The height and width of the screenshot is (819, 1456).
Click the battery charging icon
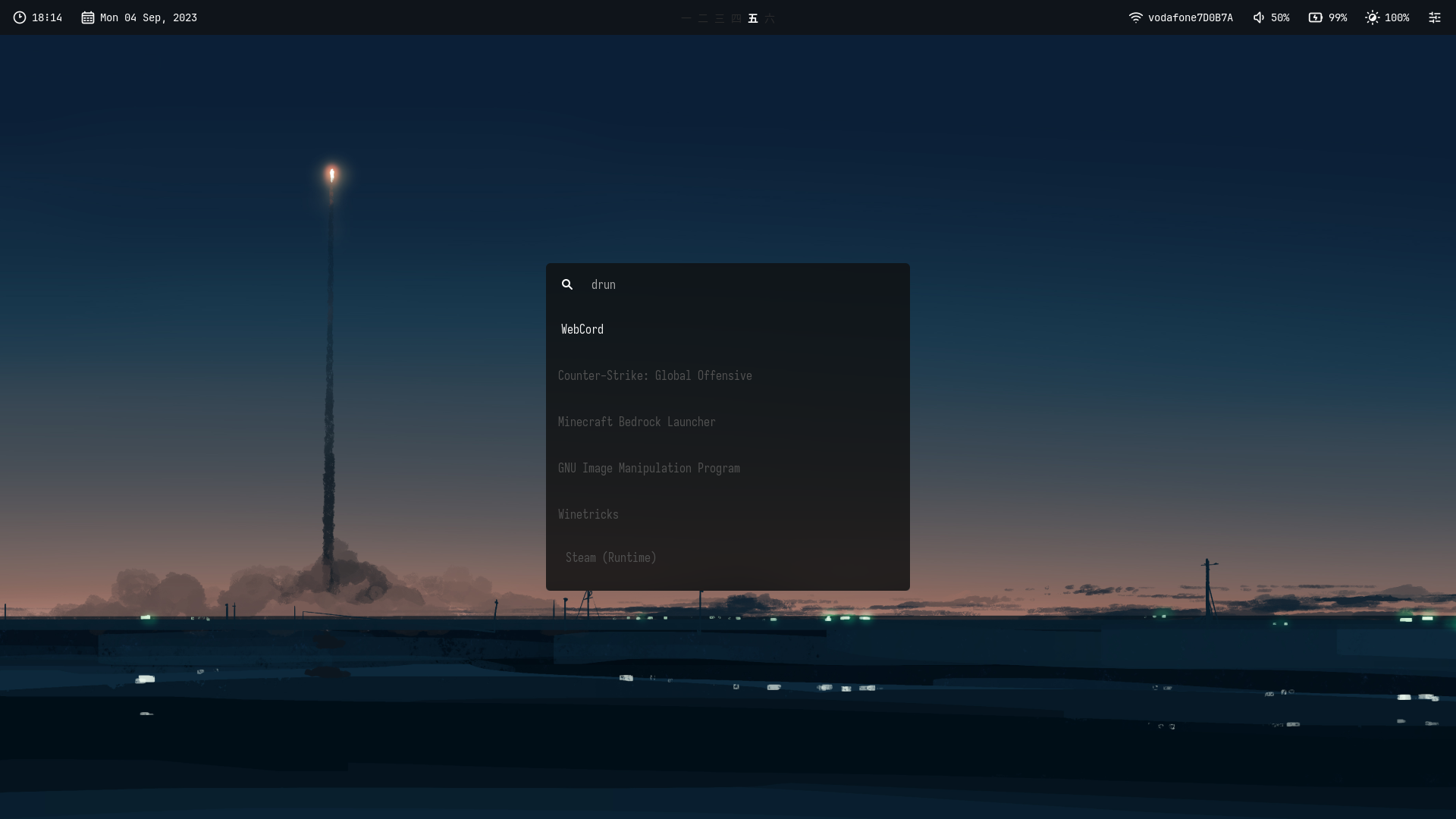coord(1316,17)
